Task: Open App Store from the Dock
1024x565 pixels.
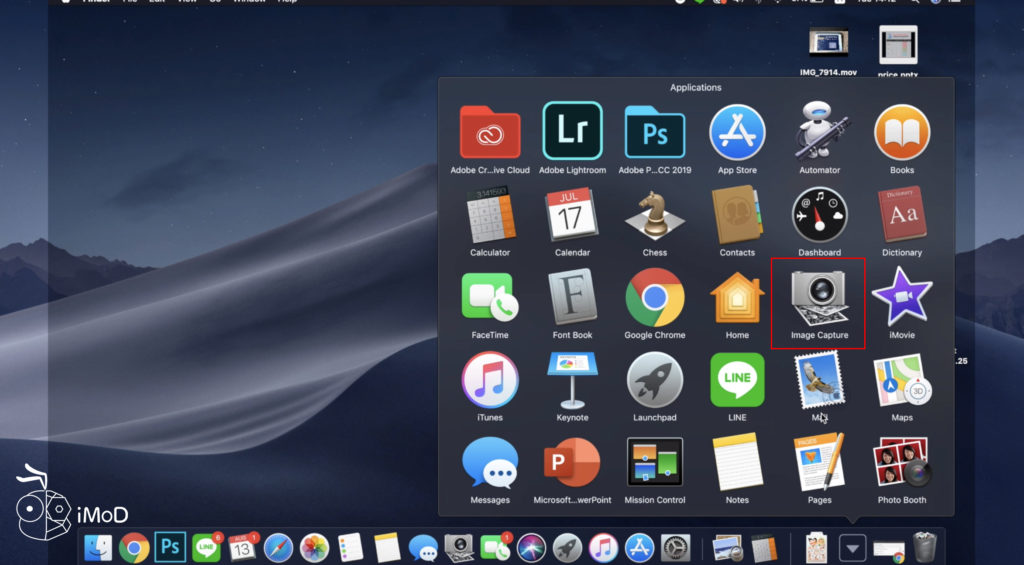Action: 639,547
